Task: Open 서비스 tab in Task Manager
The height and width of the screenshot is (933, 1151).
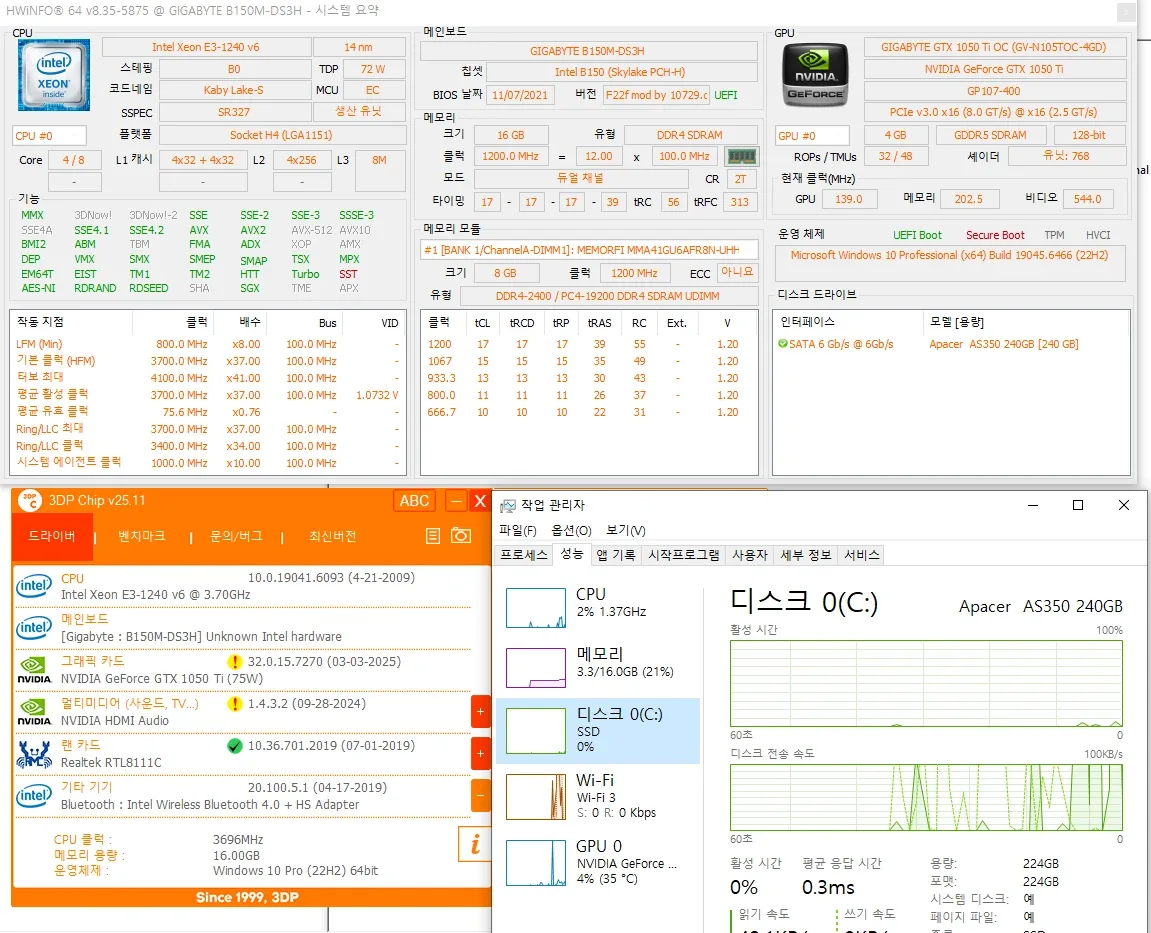Action: [861, 555]
